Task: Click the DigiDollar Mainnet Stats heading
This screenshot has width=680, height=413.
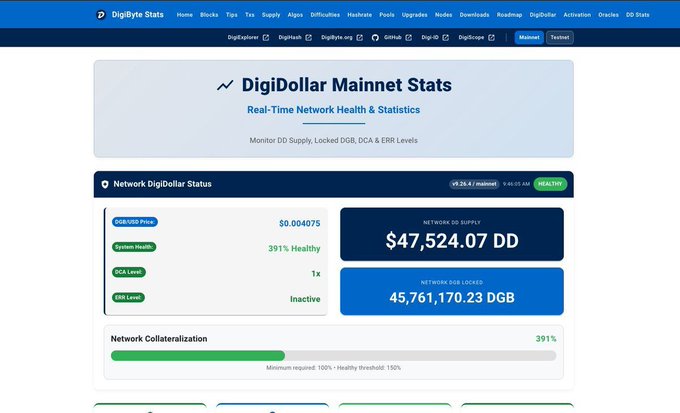Action: click(x=347, y=85)
